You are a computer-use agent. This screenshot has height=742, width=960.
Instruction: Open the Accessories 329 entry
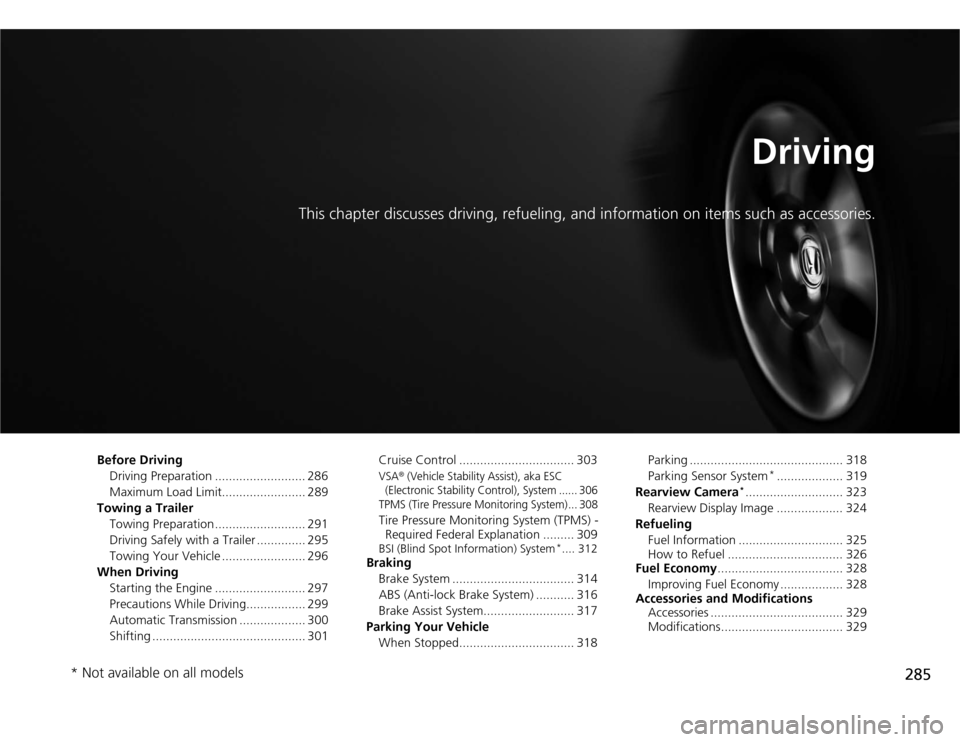757,612
